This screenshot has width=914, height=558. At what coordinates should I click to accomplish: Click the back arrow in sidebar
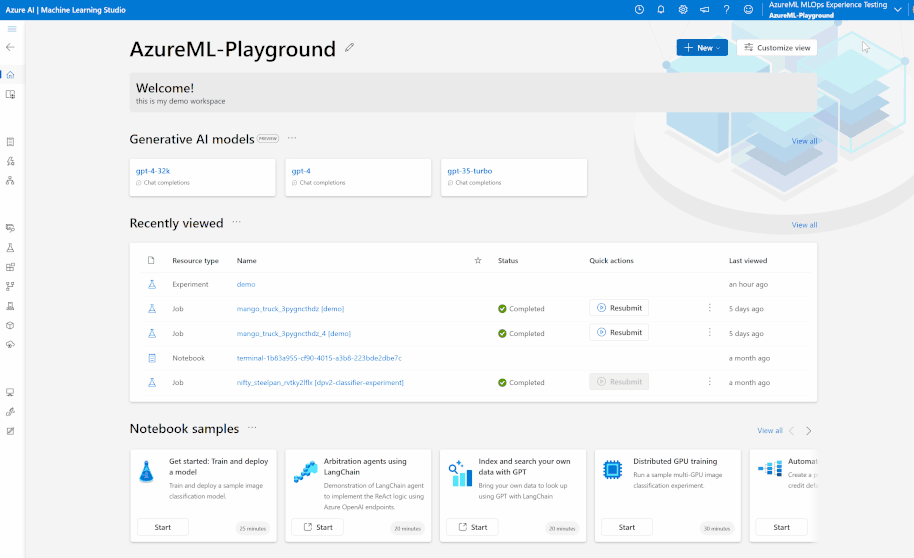pos(10,47)
